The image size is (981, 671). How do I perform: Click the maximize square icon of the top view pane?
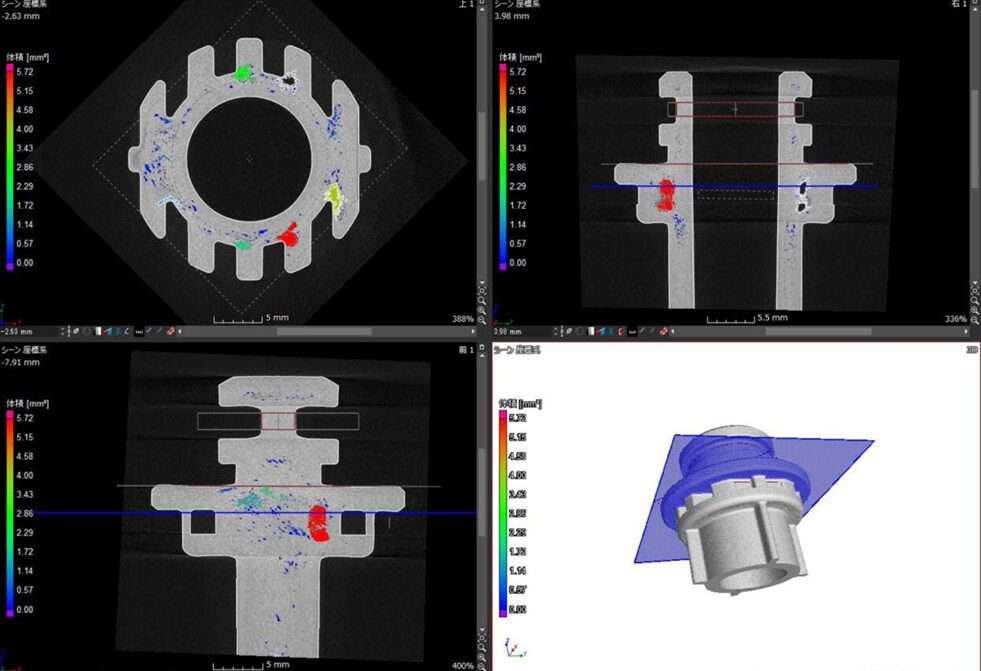482,2
